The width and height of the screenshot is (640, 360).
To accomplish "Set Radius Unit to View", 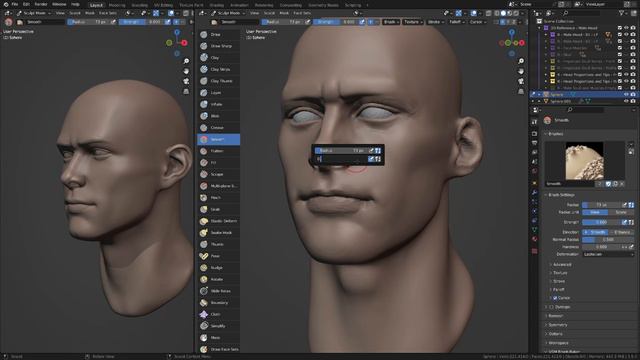I will coord(595,212).
